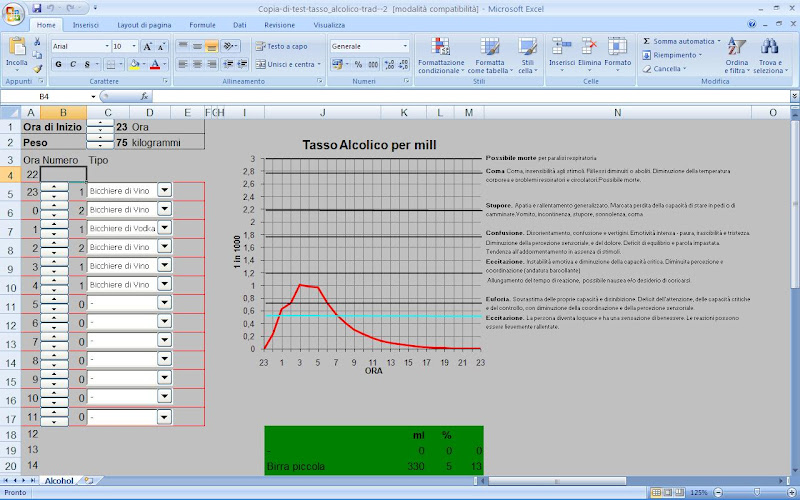
Task: Click Somma automatica button
Action: pyautogui.click(x=681, y=41)
